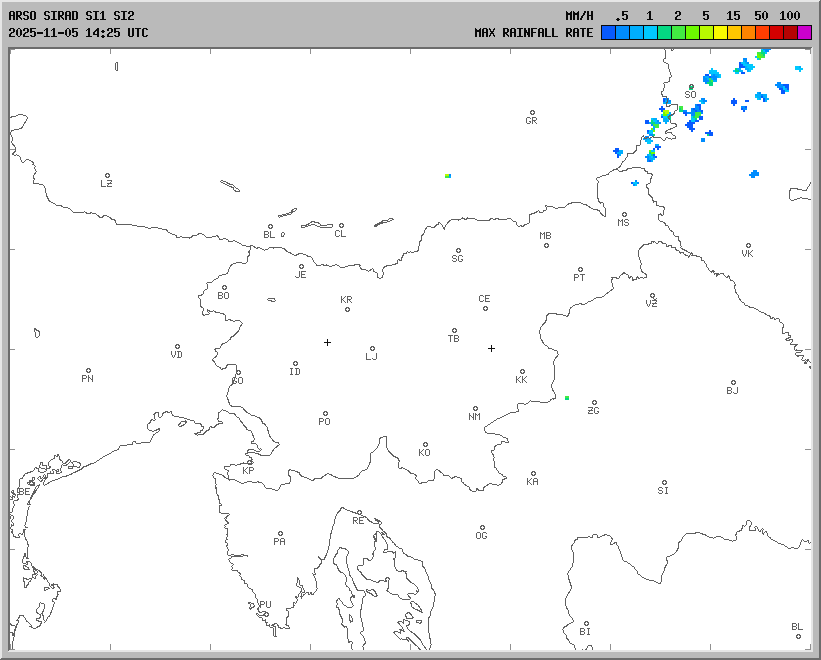Image resolution: width=821 pixels, height=660 pixels.
Task: Select the GR station circle
Action: point(532,113)
